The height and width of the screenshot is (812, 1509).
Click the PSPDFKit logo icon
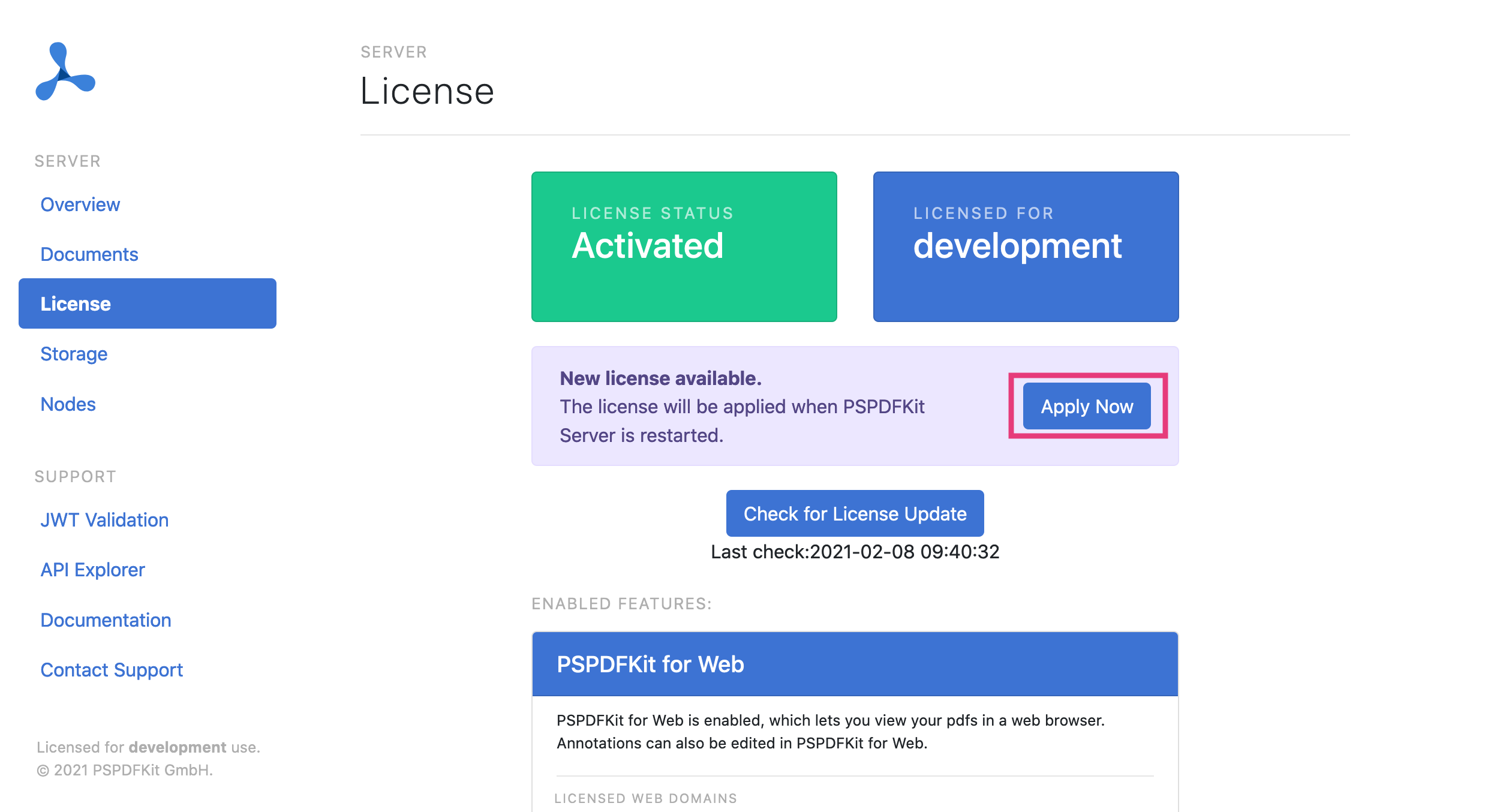point(65,71)
